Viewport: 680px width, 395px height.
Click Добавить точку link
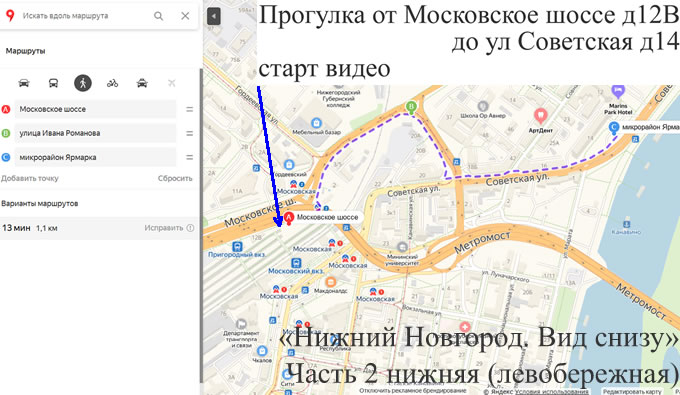point(29,178)
